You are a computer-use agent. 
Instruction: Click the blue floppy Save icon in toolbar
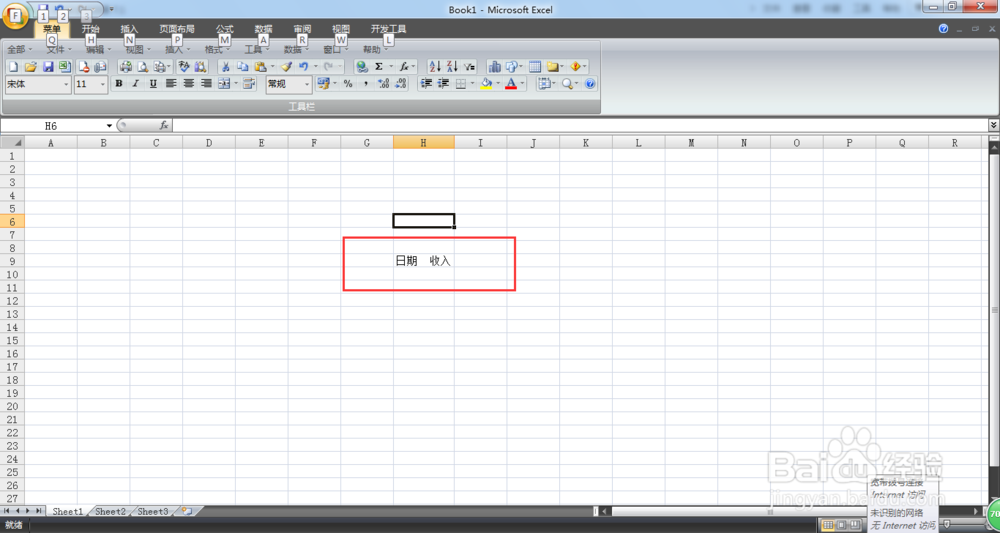(x=48, y=67)
